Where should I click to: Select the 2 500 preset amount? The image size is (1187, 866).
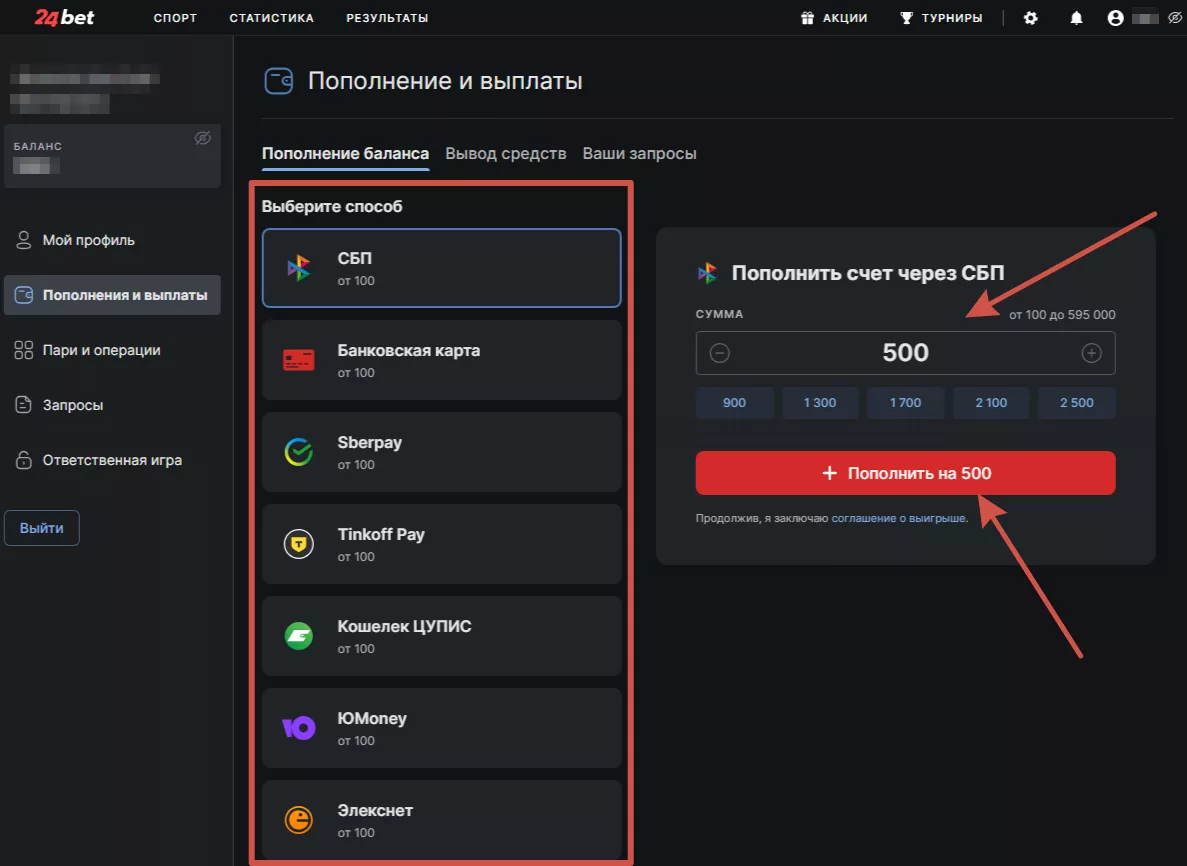coord(1076,403)
